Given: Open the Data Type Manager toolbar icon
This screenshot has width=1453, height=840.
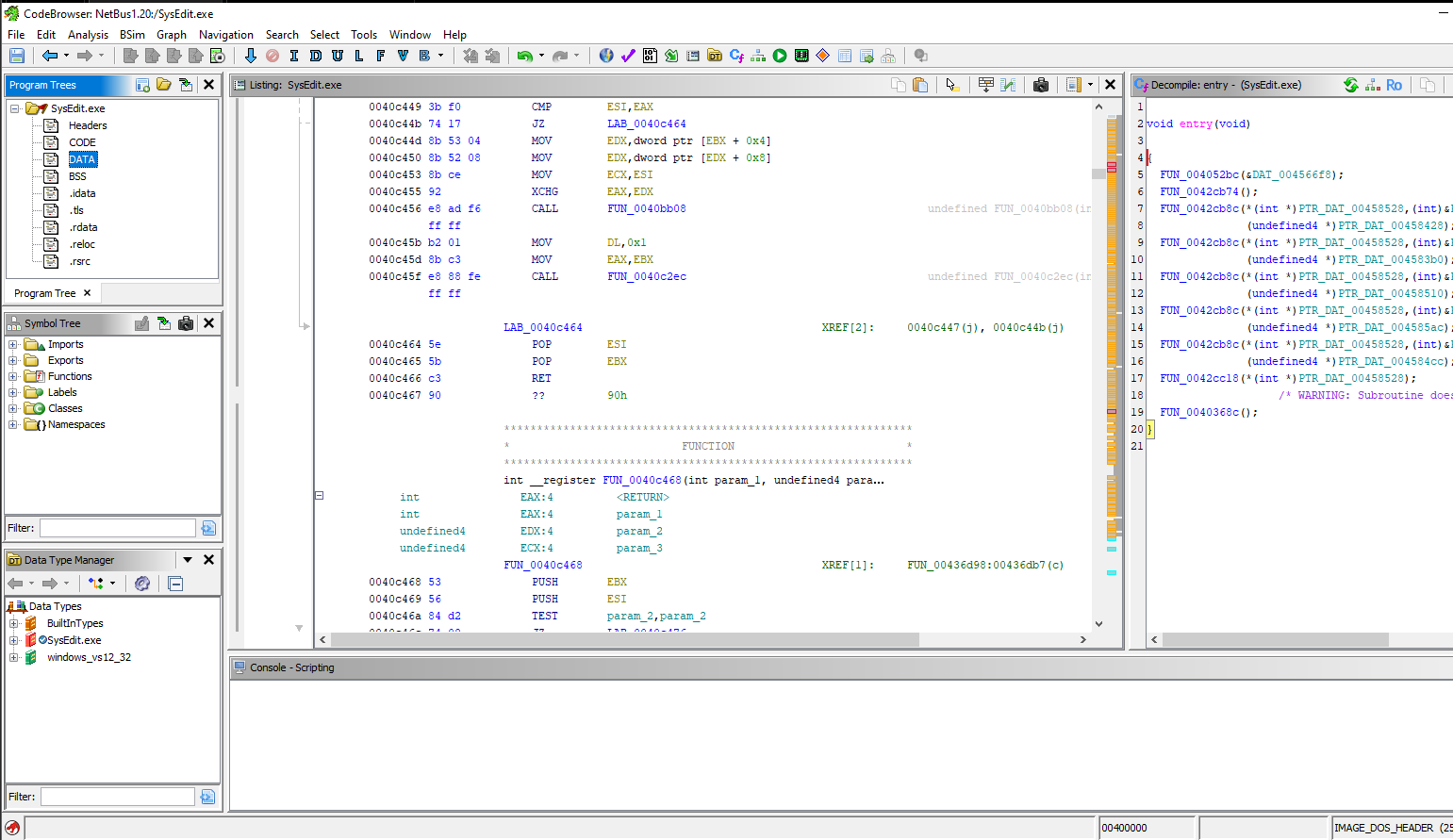Looking at the screenshot, I should pos(715,56).
